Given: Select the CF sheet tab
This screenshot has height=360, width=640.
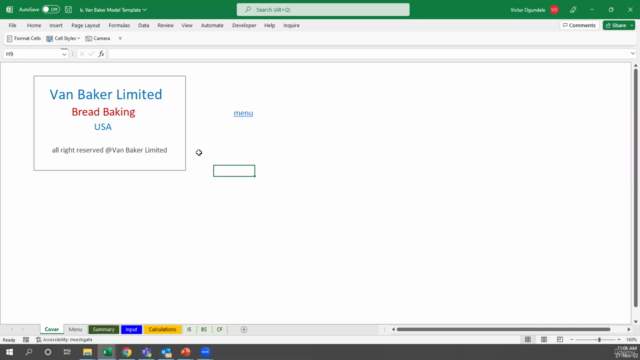Looking at the screenshot, I should tap(220, 329).
